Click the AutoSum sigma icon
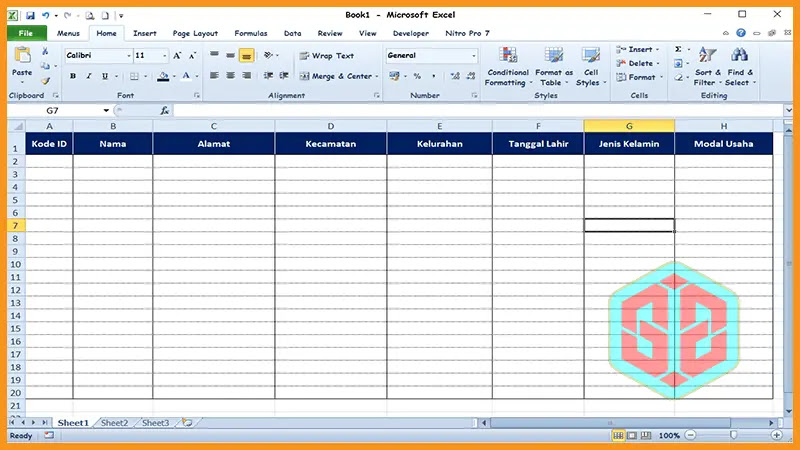This screenshot has height=450, width=800. (x=678, y=49)
